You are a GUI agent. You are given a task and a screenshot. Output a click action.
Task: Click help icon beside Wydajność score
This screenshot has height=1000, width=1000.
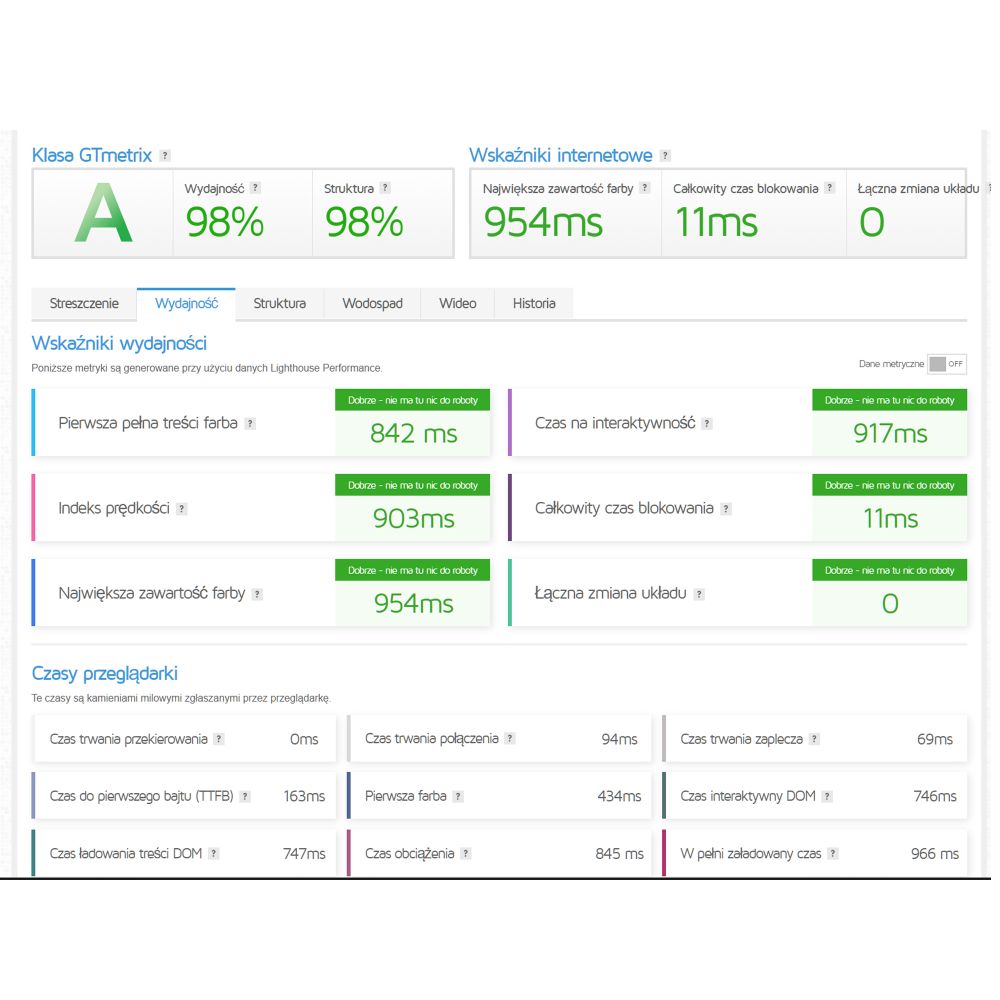coord(255,188)
